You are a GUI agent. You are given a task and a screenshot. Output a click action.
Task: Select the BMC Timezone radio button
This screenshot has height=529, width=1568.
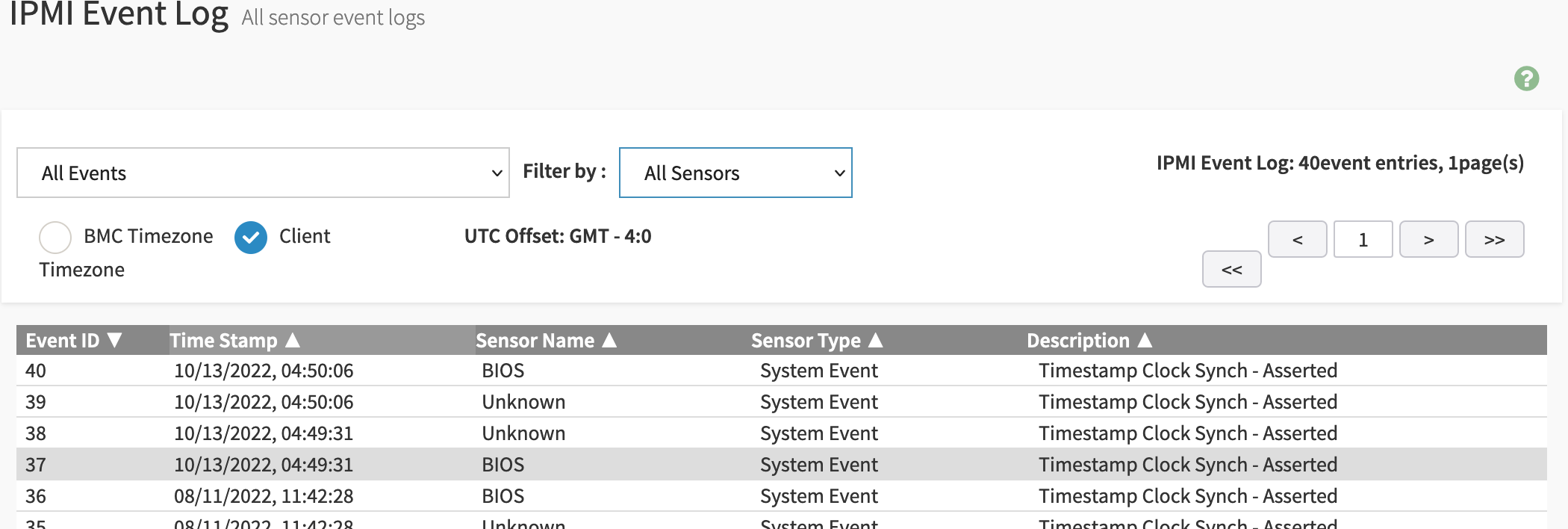[x=55, y=238]
